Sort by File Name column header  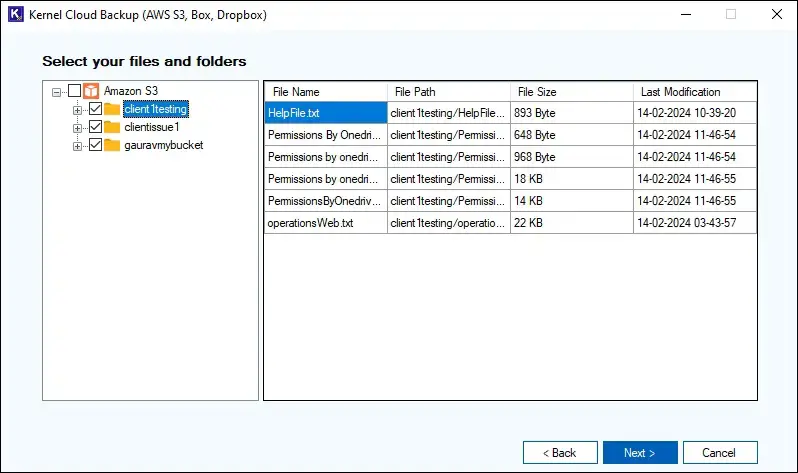click(326, 92)
